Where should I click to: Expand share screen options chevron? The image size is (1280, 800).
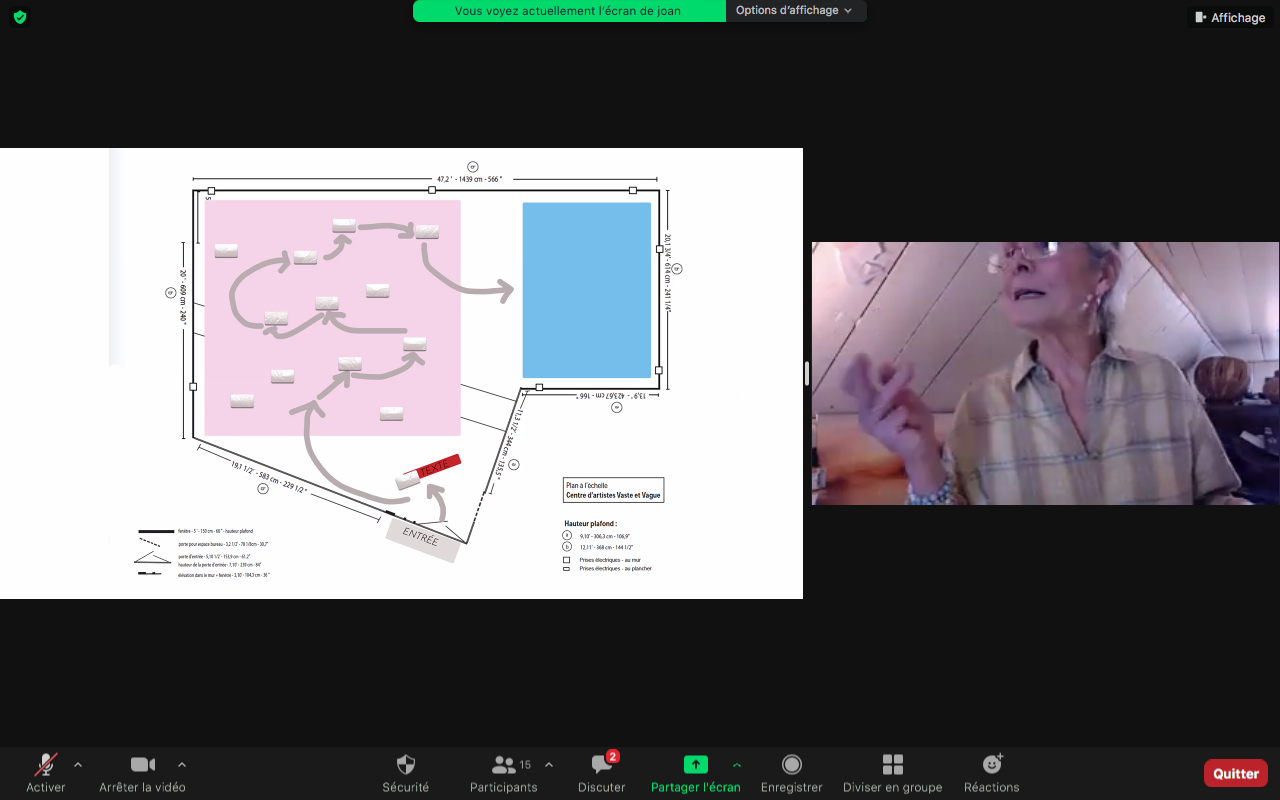click(737, 765)
